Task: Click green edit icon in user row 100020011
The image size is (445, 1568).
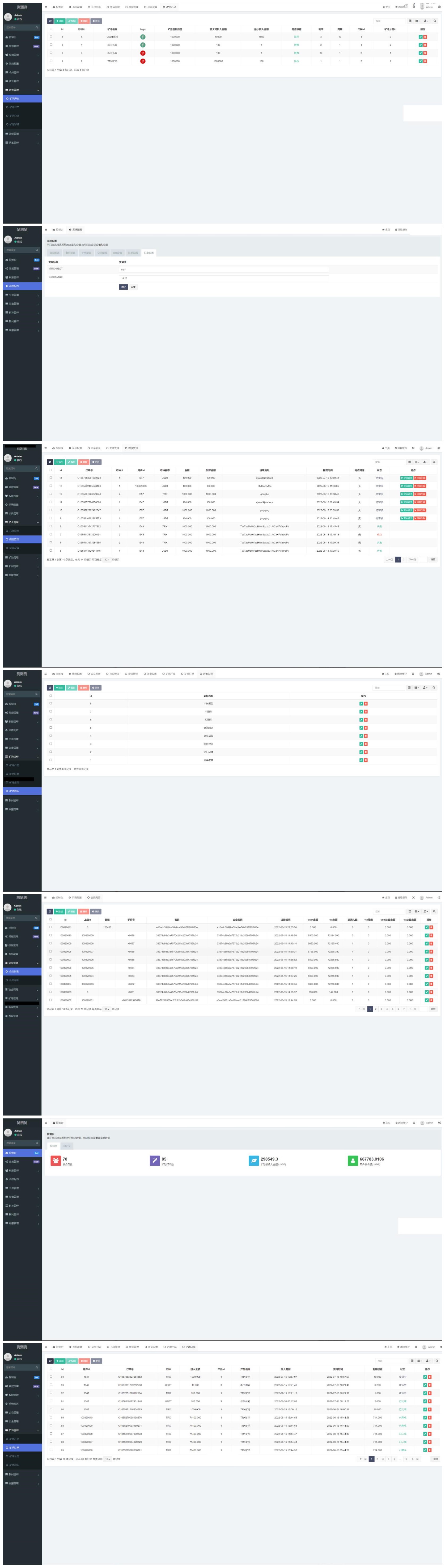Action: click(x=426, y=927)
